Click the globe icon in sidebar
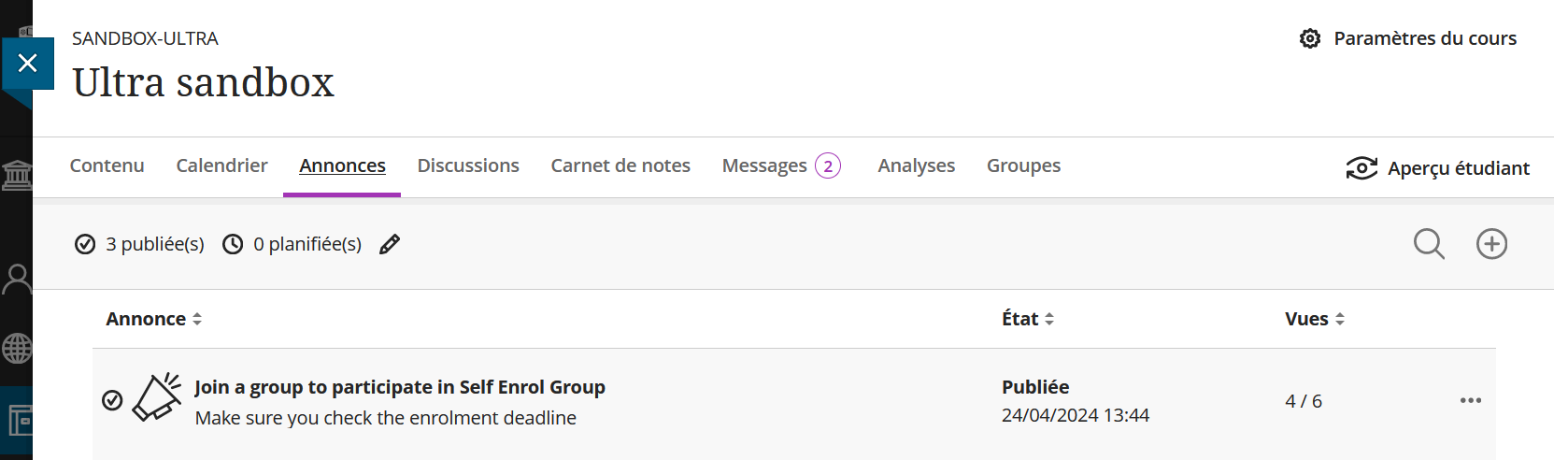This screenshot has width=1568, height=460. (17, 349)
